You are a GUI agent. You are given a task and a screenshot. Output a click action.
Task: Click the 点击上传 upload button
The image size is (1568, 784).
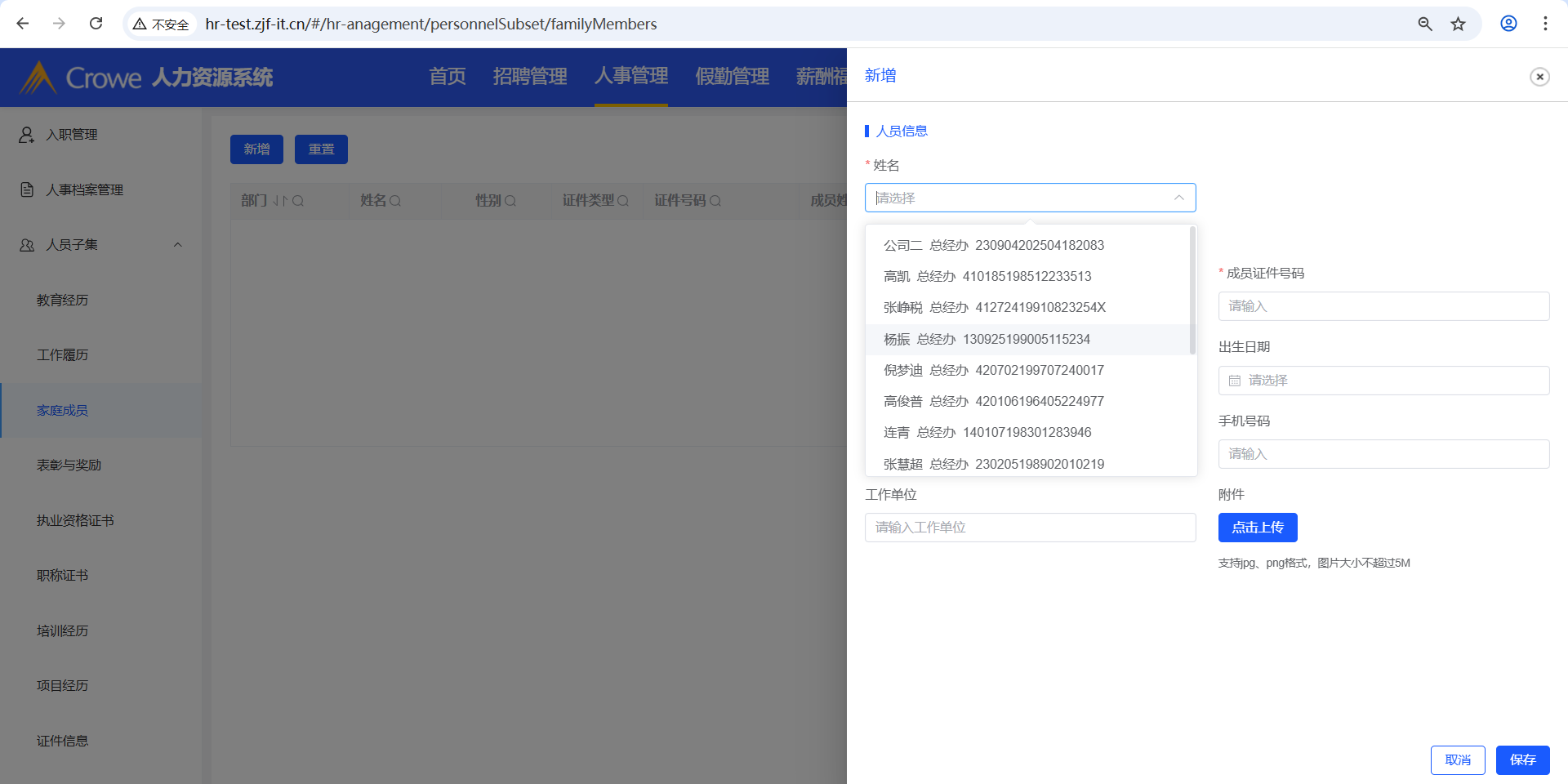point(1258,528)
